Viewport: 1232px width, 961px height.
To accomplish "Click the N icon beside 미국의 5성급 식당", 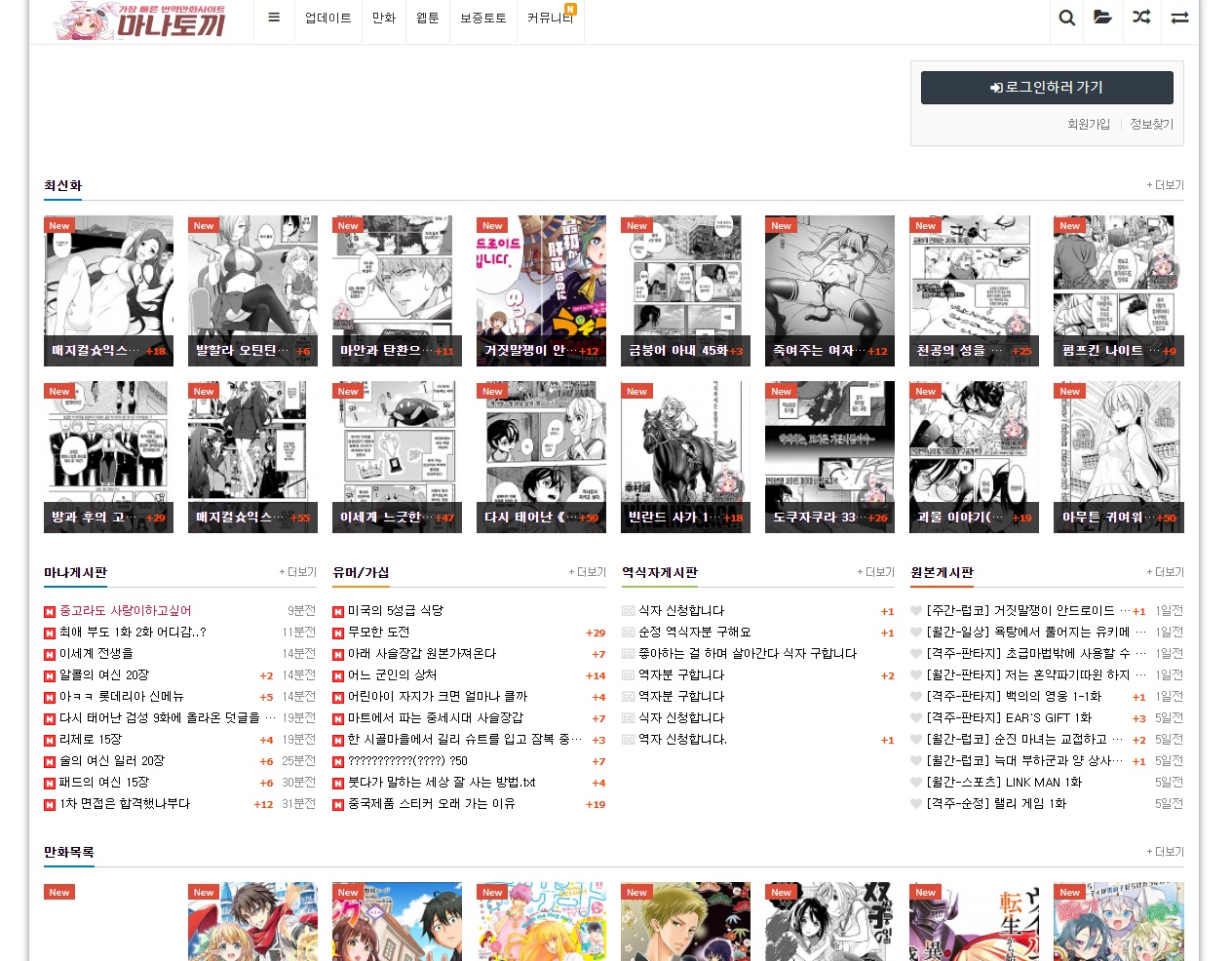I will coord(338,612).
